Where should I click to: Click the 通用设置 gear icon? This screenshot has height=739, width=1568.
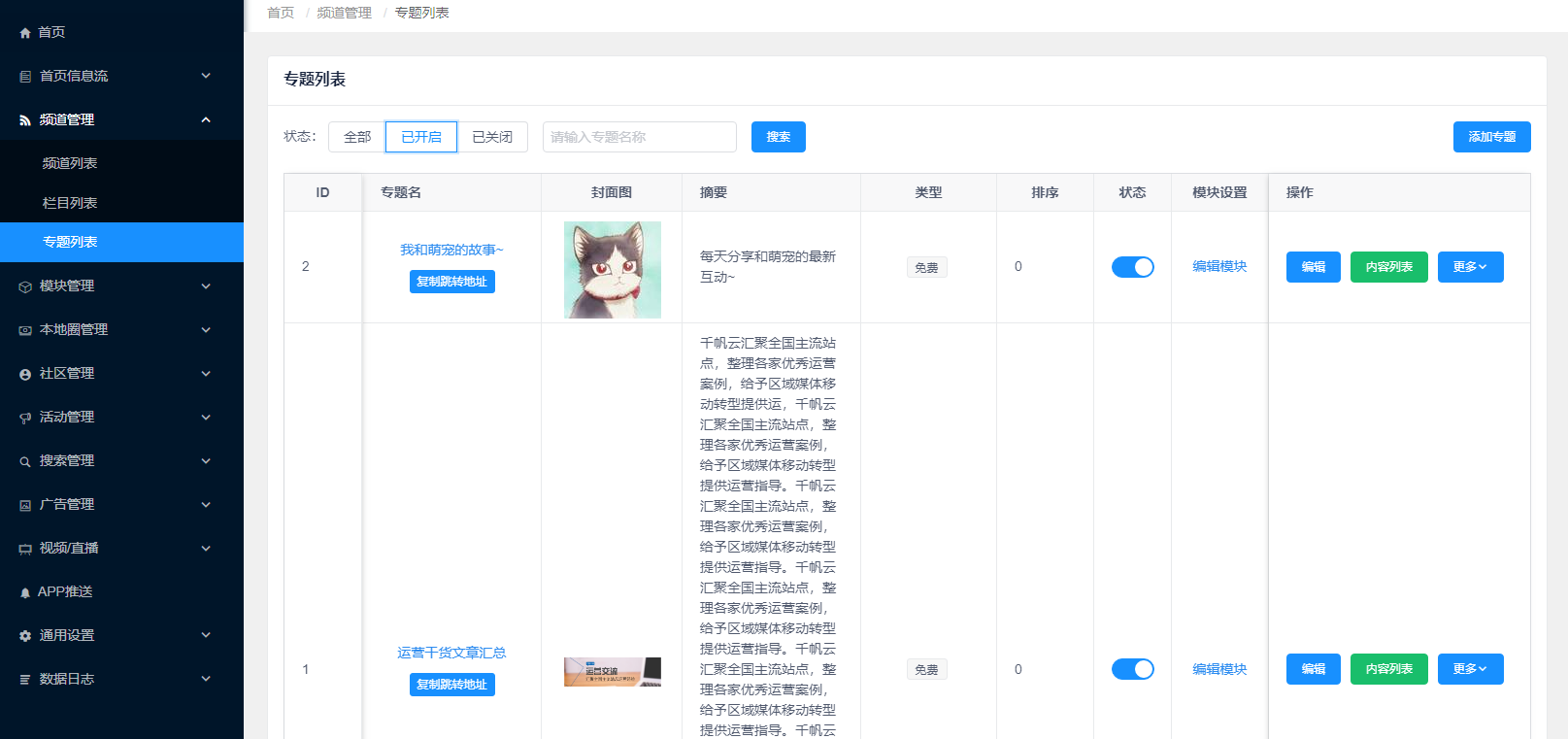tap(25, 636)
